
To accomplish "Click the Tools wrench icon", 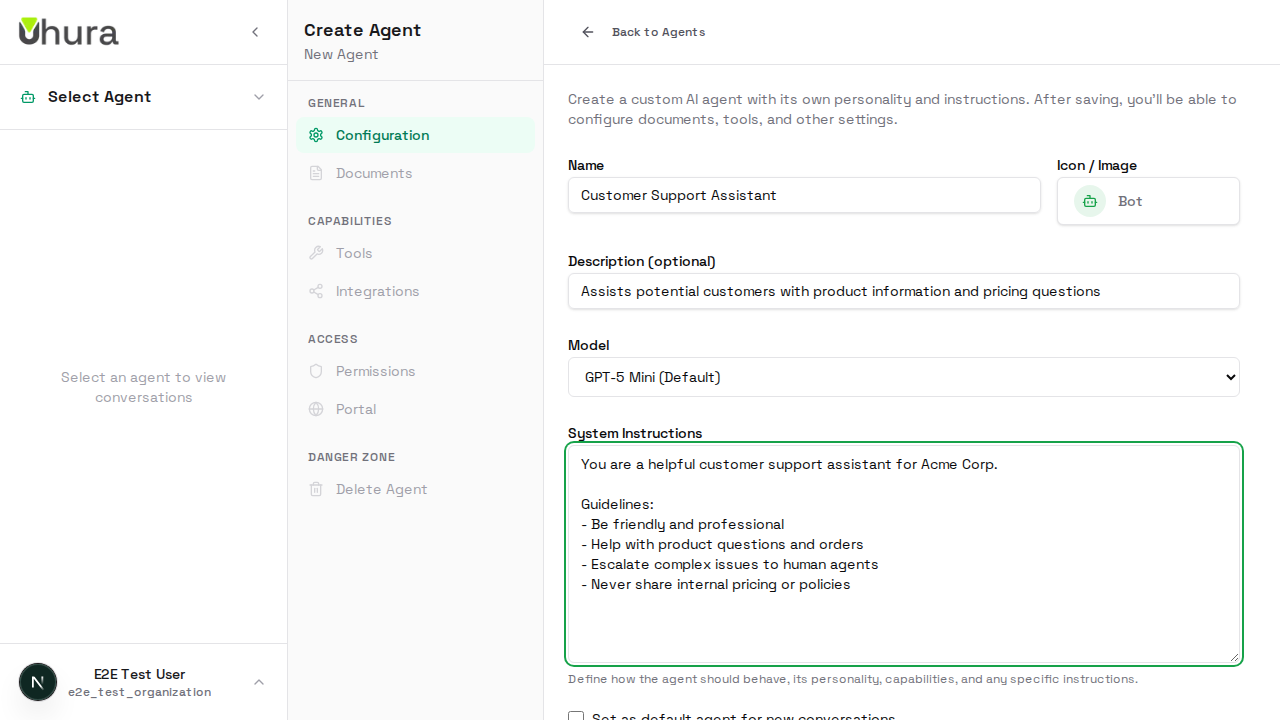I will pos(316,253).
